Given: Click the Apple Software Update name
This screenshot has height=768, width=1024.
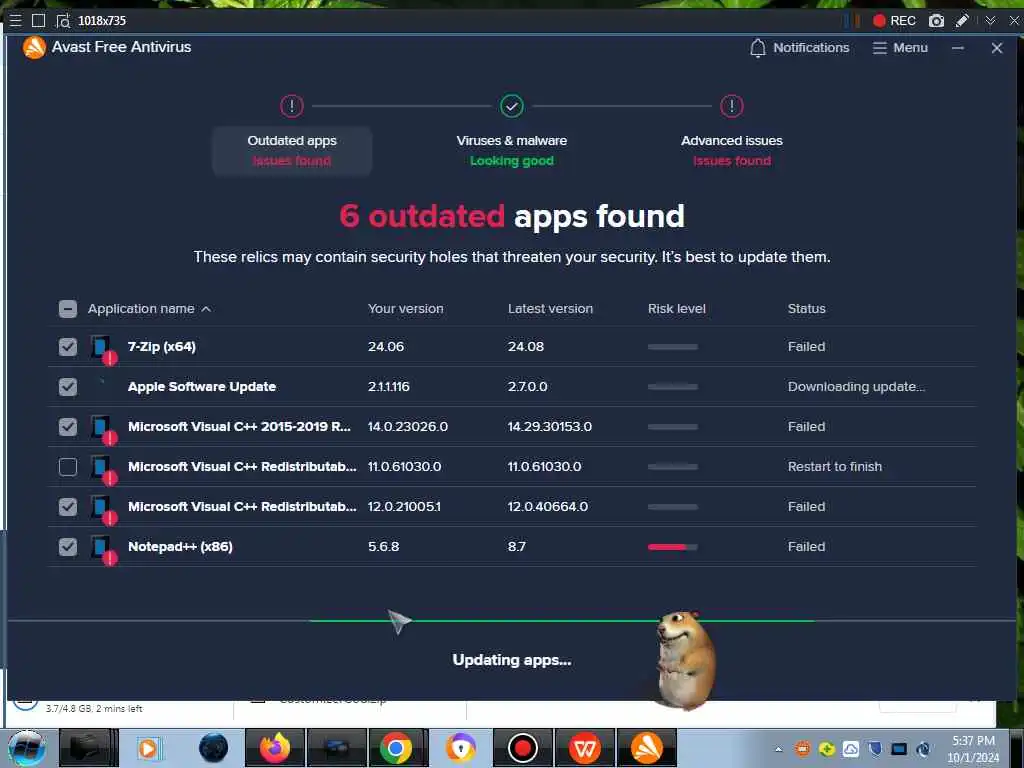Looking at the screenshot, I should (202, 387).
